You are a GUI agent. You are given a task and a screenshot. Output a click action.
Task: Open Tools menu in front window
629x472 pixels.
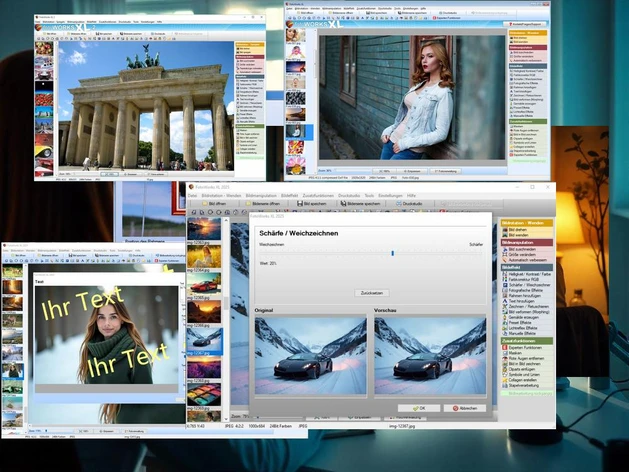(369, 196)
